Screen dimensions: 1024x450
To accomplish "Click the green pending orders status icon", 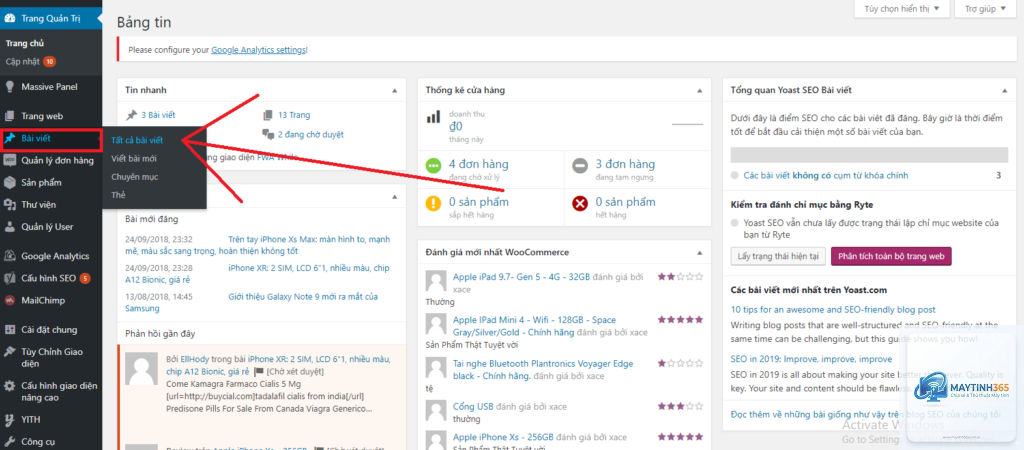I will pos(433,166).
